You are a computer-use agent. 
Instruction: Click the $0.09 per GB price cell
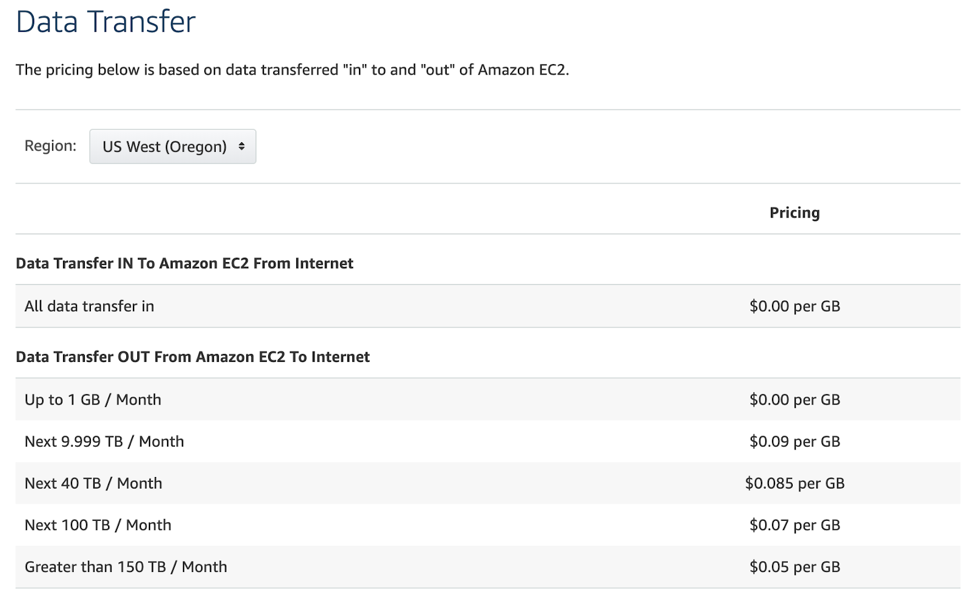point(794,441)
